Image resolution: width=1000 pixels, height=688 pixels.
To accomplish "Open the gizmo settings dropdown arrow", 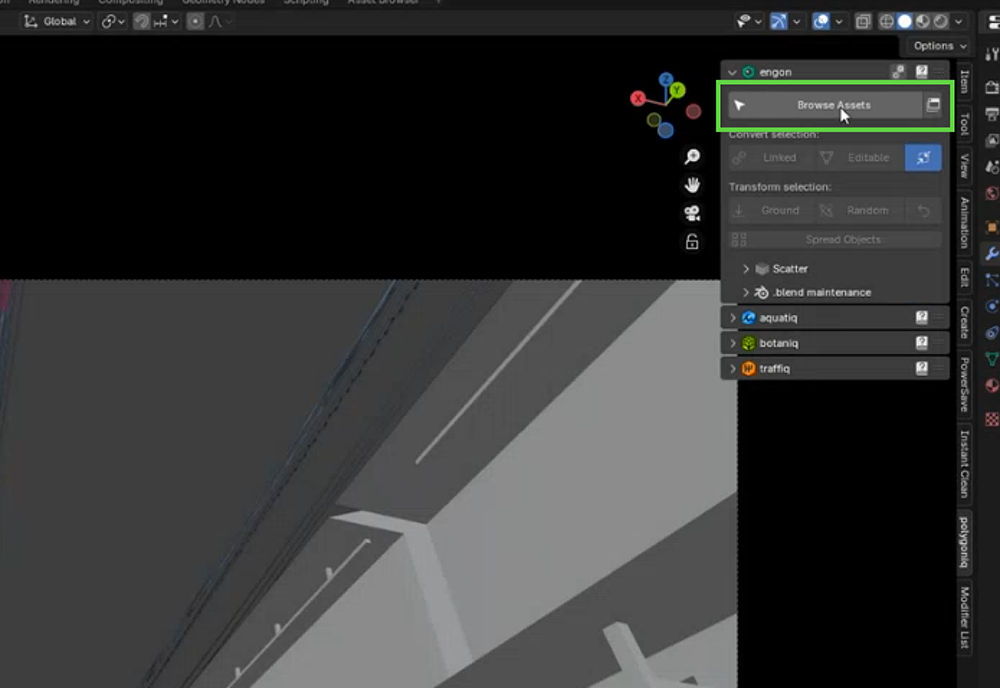I will pos(797,22).
